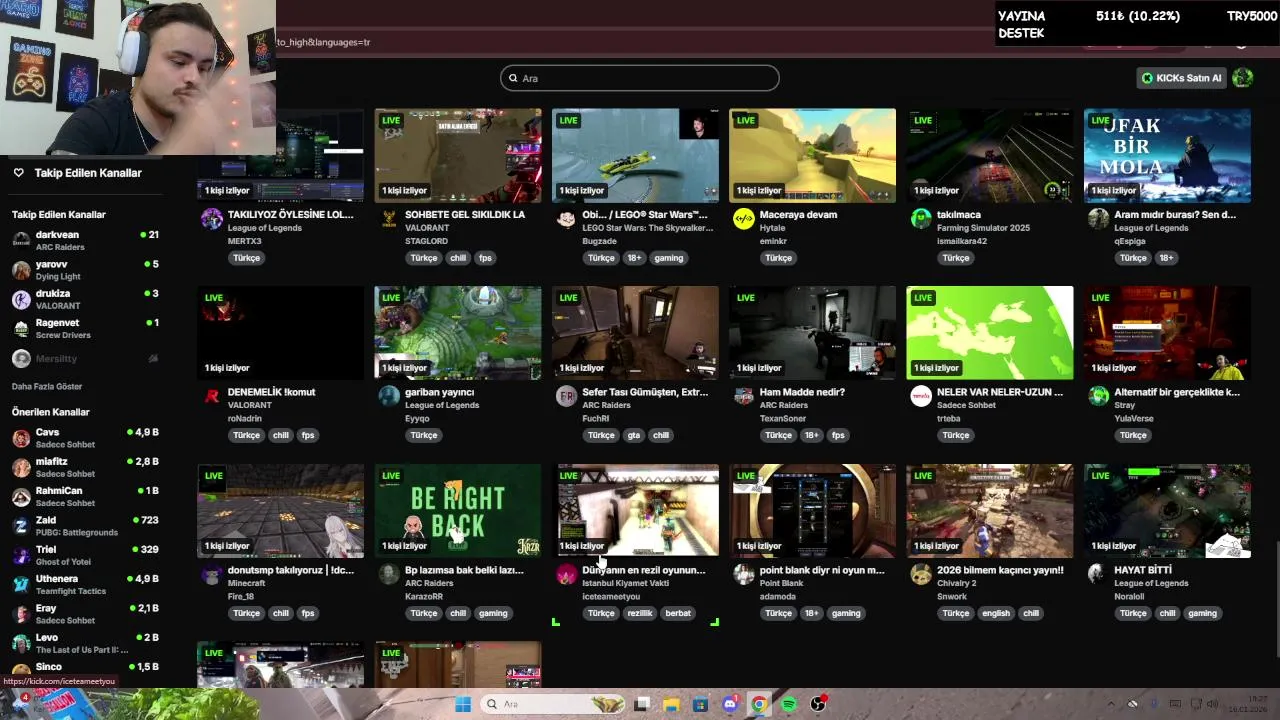The height and width of the screenshot is (720, 1280).
Task: Open stream title 2026 bilmem kaçıncı yayın!!
Action: click(1000, 570)
